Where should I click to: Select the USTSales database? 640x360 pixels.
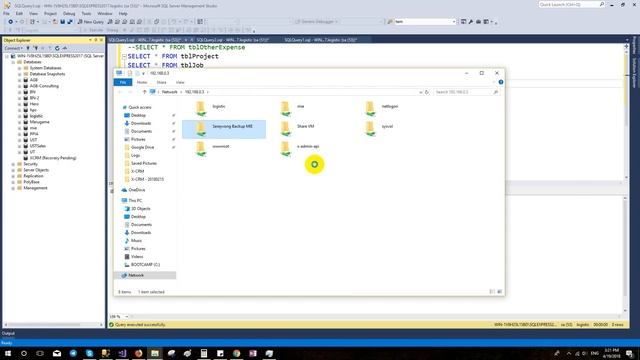pyautogui.click(x=37, y=146)
